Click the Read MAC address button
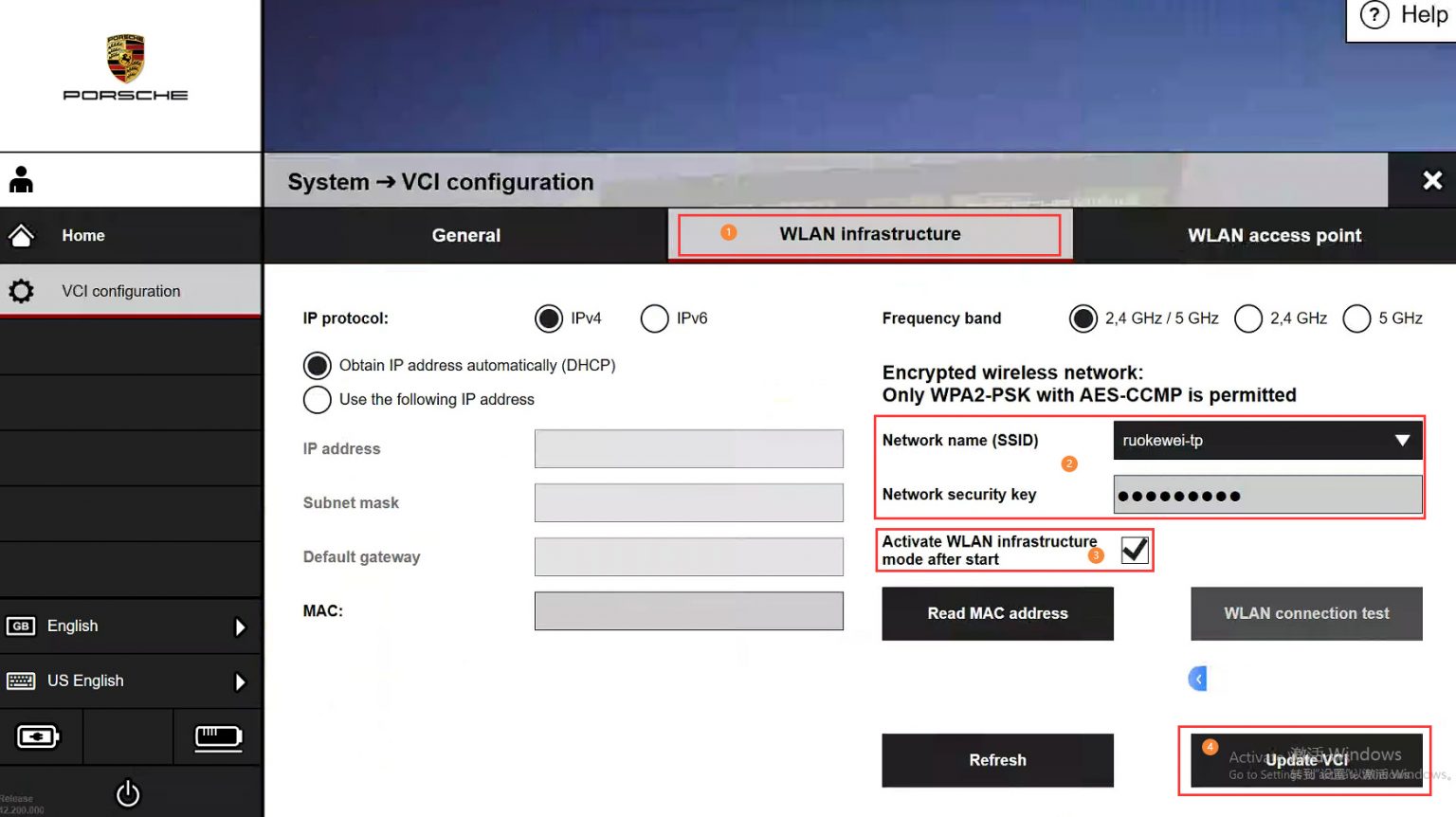The height and width of the screenshot is (817, 1456). coord(997,613)
